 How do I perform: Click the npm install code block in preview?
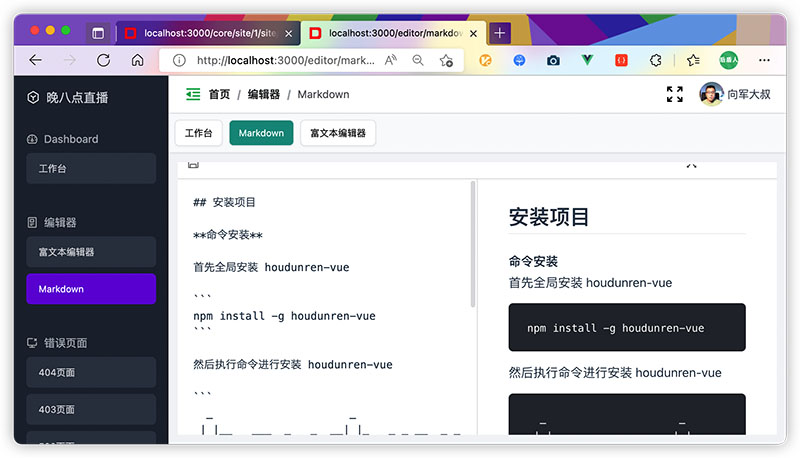pos(627,327)
